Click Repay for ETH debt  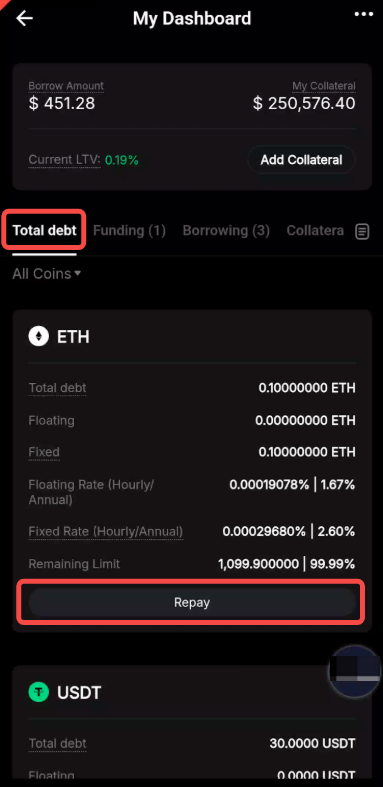point(192,602)
